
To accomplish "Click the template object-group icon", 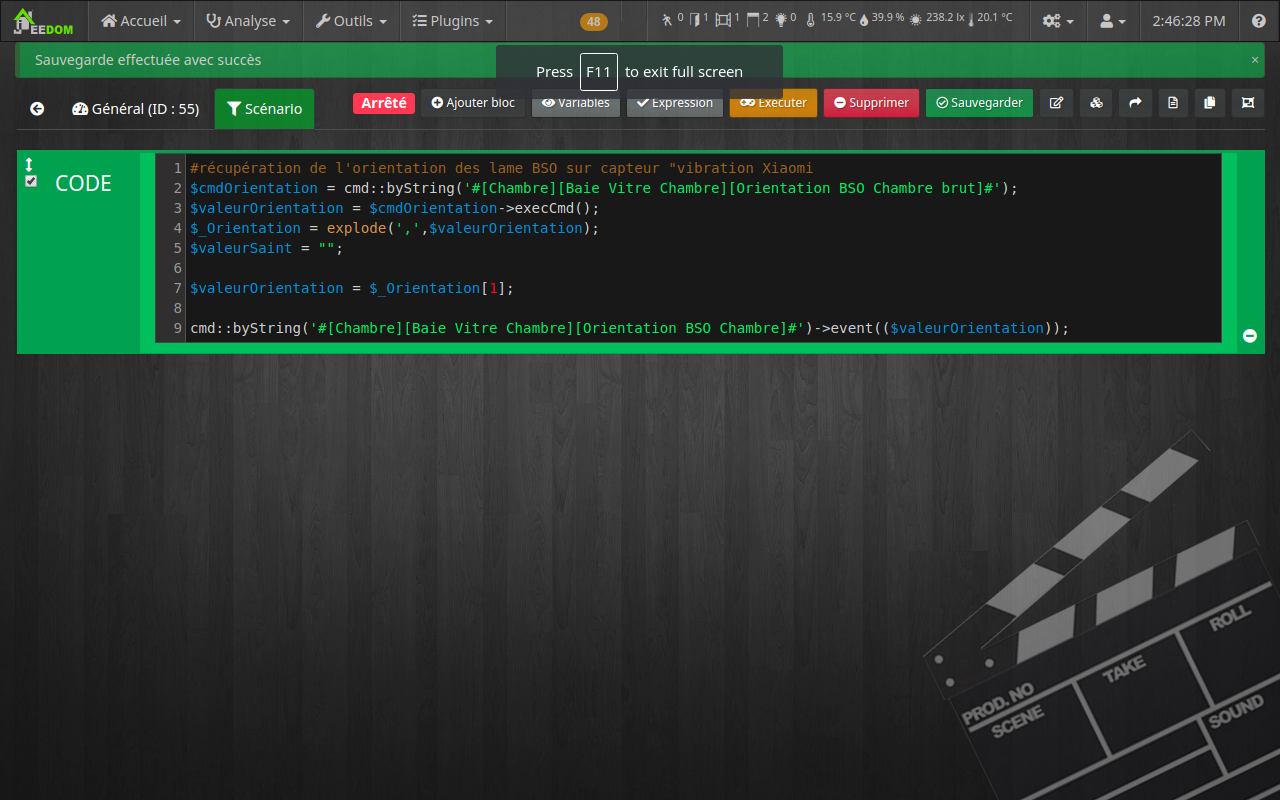I will 1248,103.
